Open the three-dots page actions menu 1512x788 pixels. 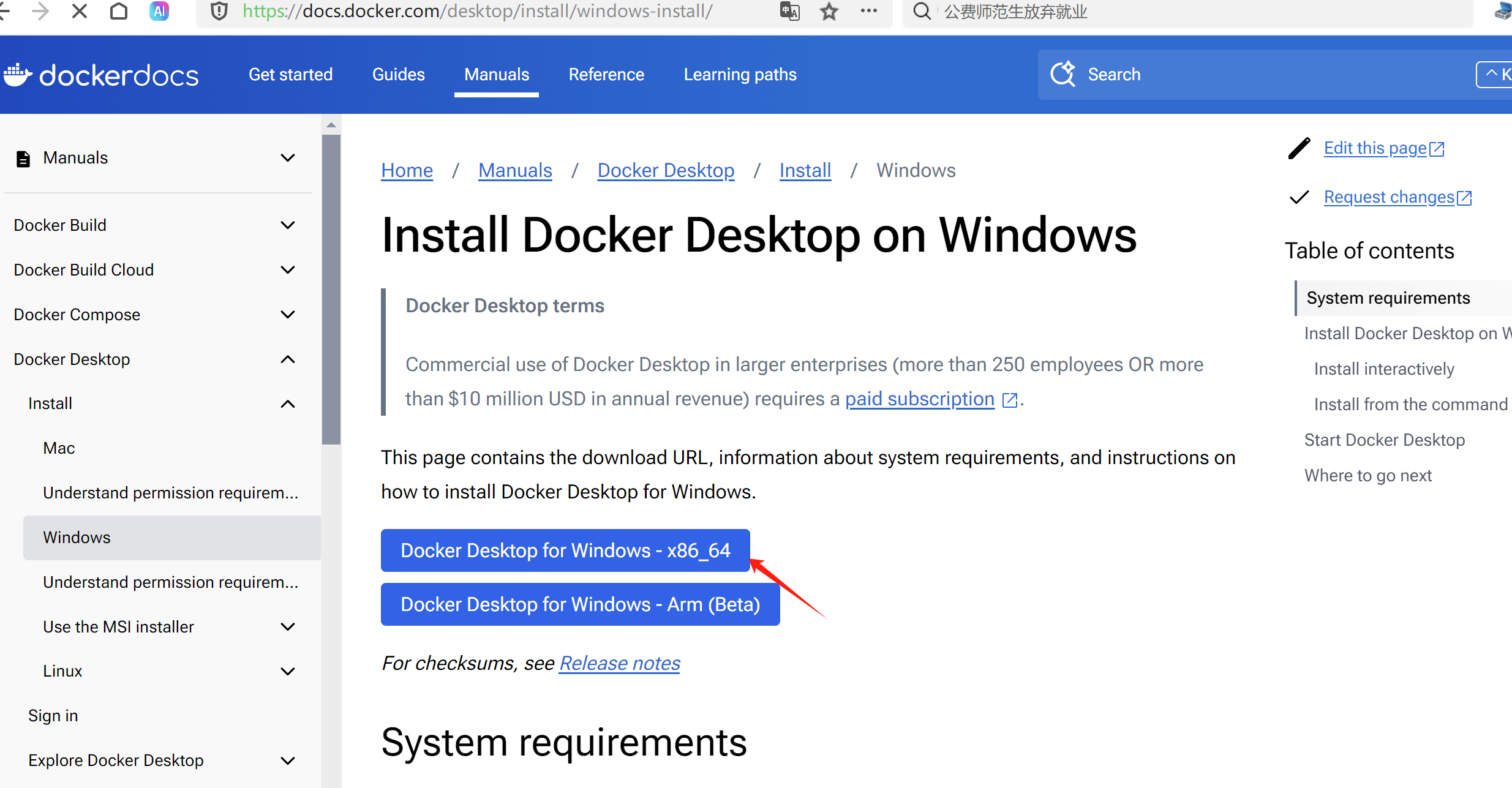click(868, 11)
